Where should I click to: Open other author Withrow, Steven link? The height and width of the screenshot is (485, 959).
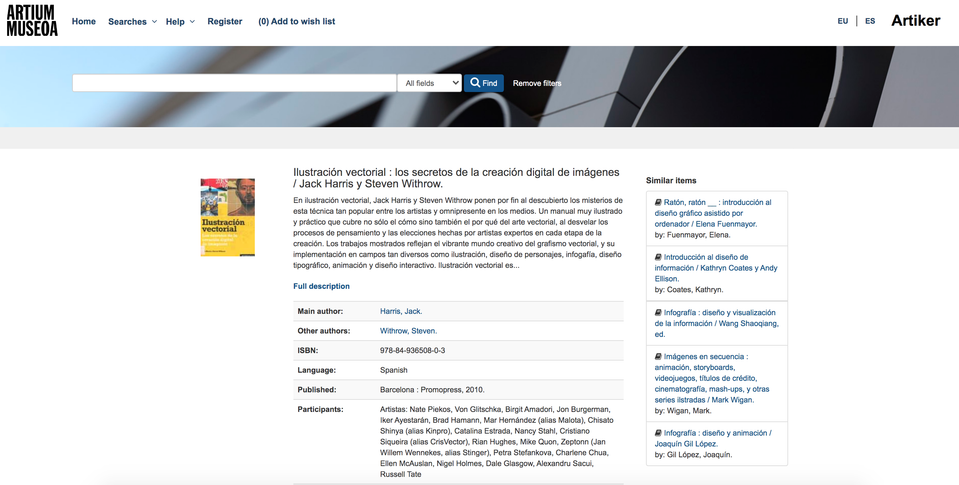tap(409, 331)
